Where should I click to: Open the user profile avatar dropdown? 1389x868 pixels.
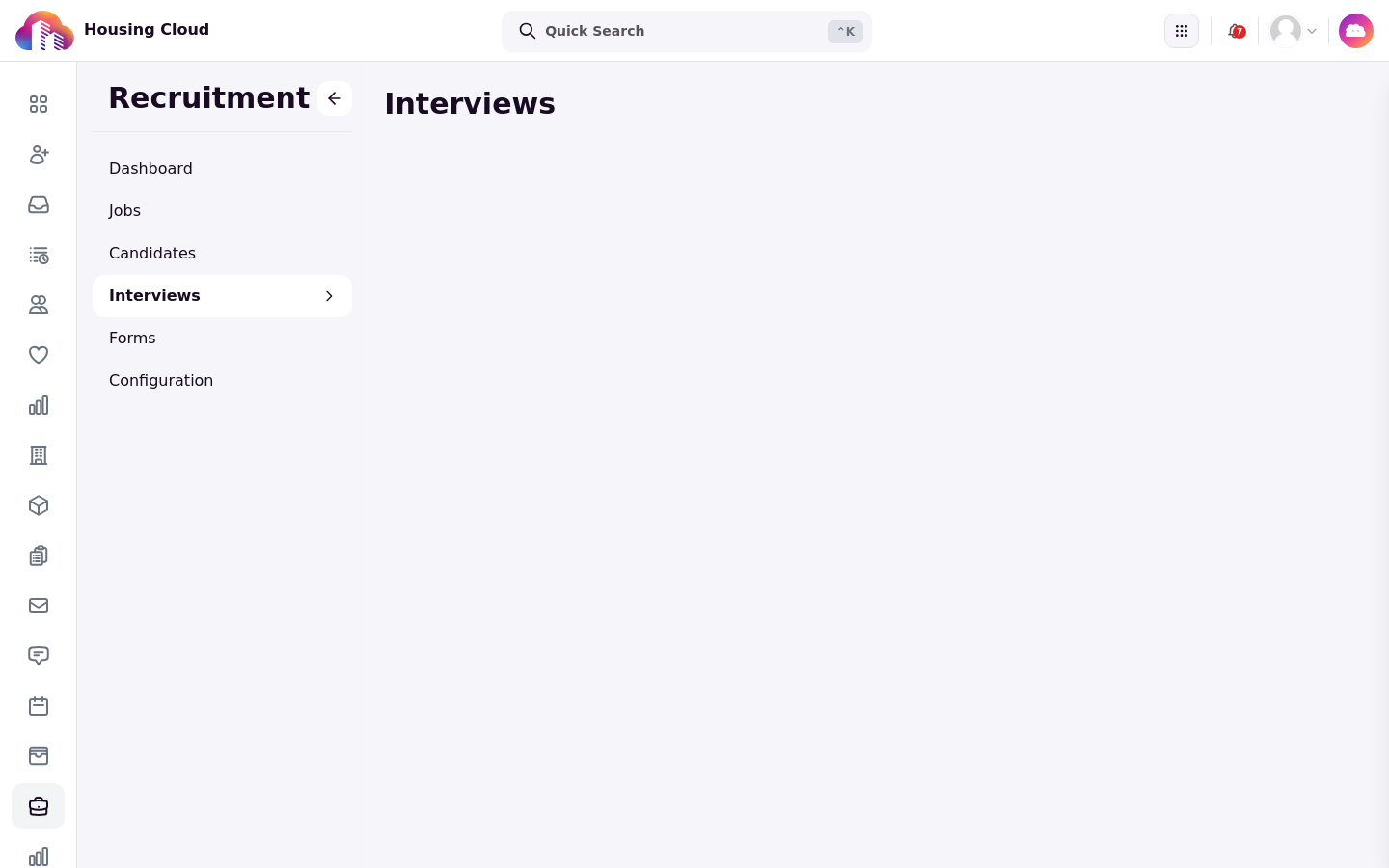coord(1294,31)
